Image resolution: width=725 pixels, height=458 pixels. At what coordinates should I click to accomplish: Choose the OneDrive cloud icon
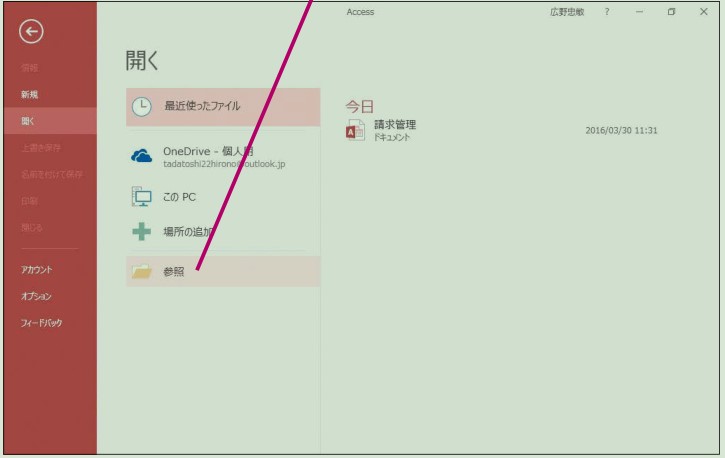pos(141,156)
